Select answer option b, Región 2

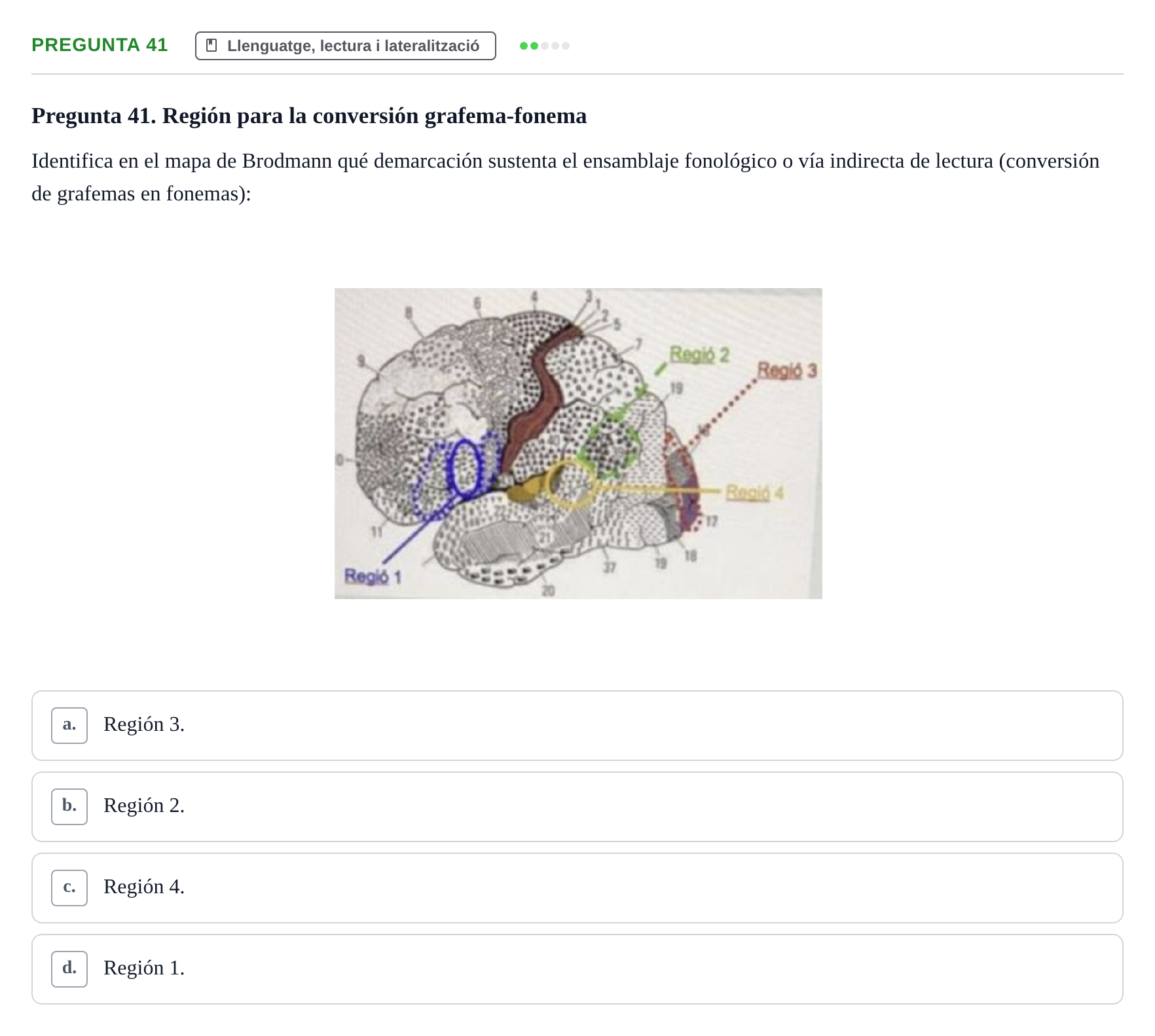(577, 807)
